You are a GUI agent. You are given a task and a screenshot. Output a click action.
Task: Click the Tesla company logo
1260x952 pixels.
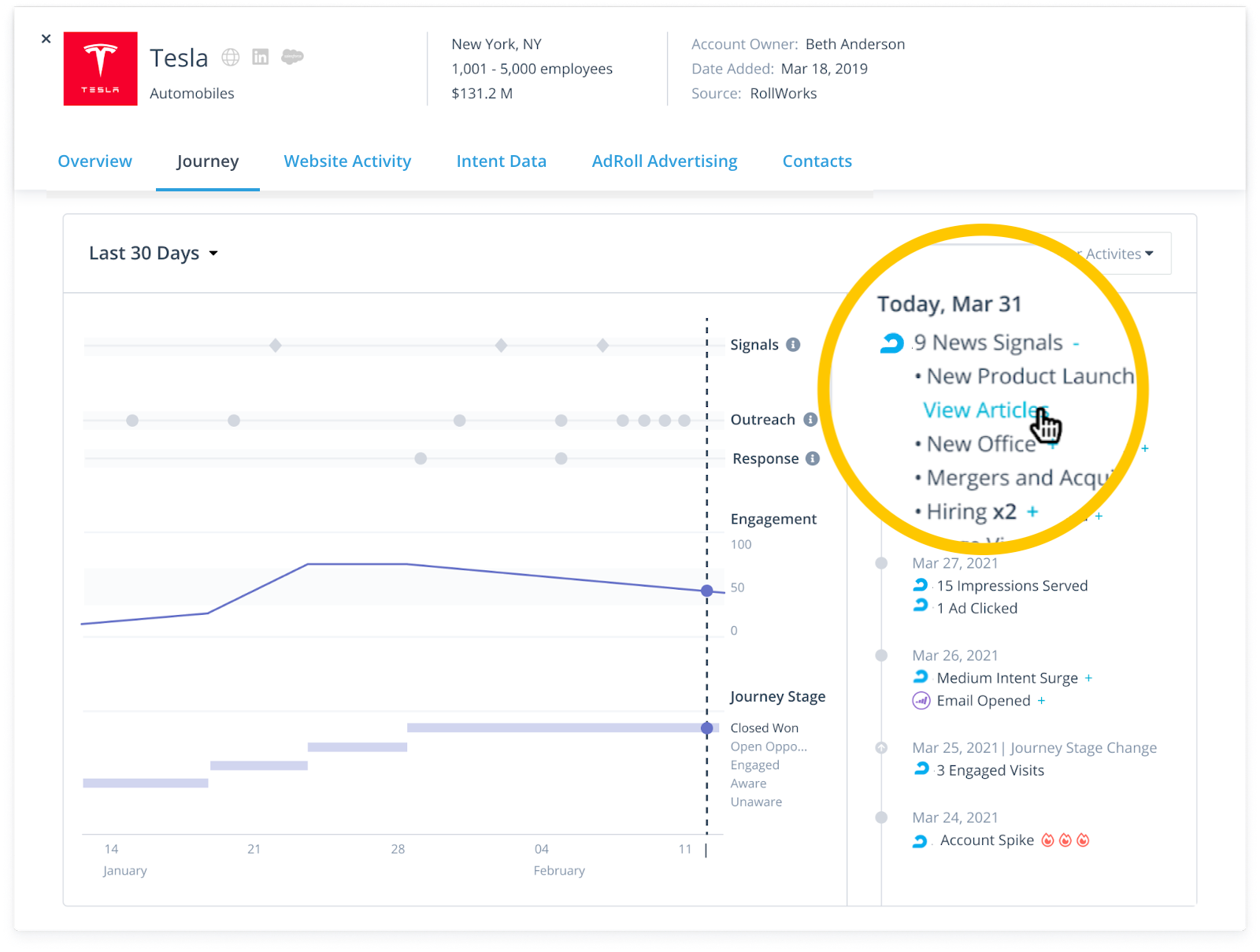pyautogui.click(x=101, y=69)
